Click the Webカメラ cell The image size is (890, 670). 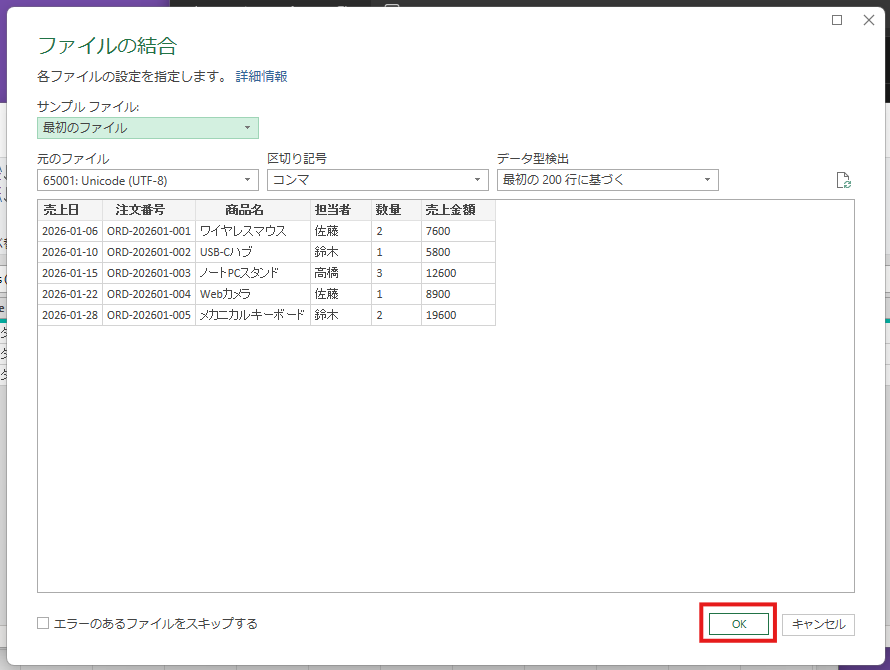point(253,294)
